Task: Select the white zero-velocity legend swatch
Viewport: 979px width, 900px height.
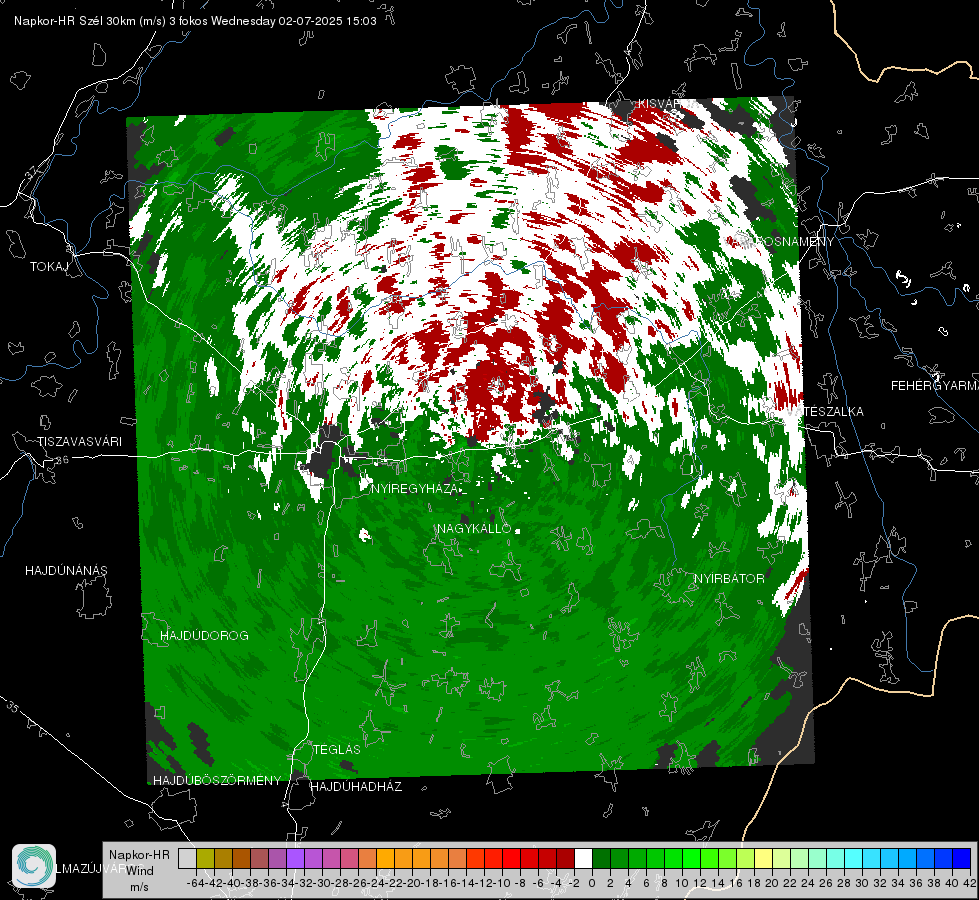Action: tap(583, 858)
